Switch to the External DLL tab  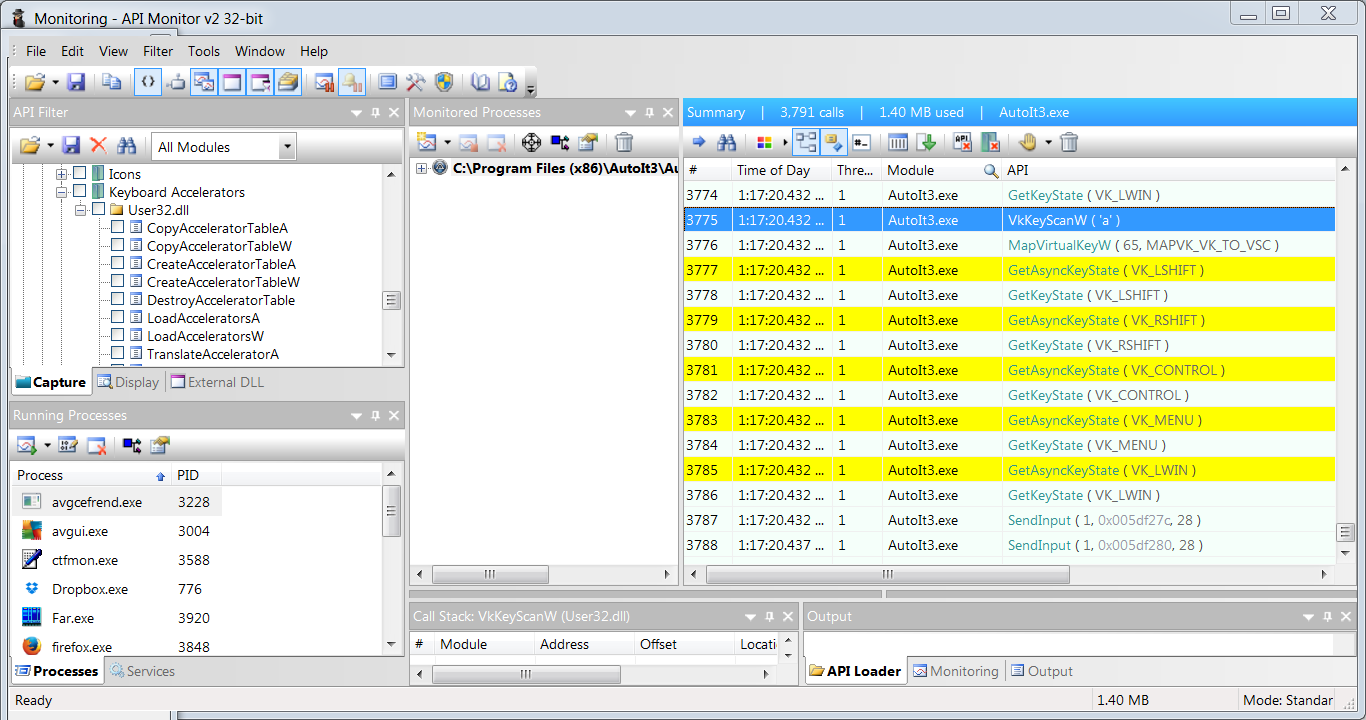point(216,382)
